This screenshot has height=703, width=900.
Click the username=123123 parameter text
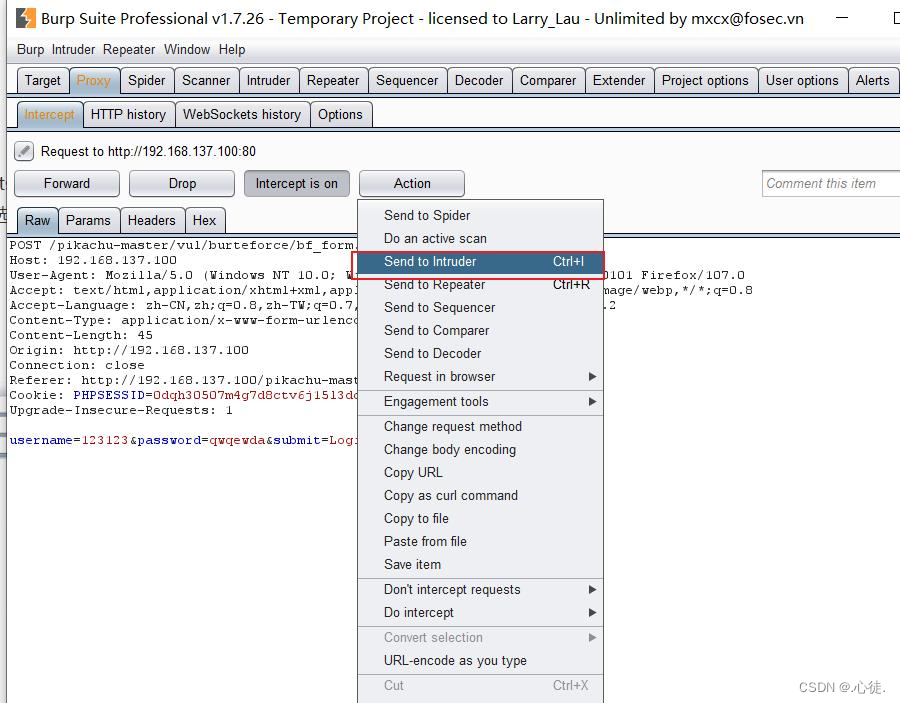68,440
